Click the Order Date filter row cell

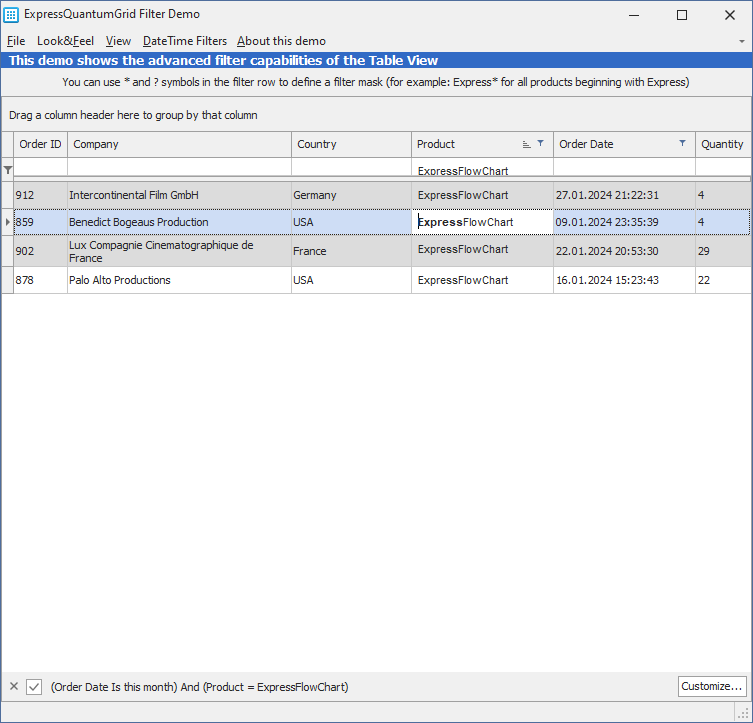point(624,168)
